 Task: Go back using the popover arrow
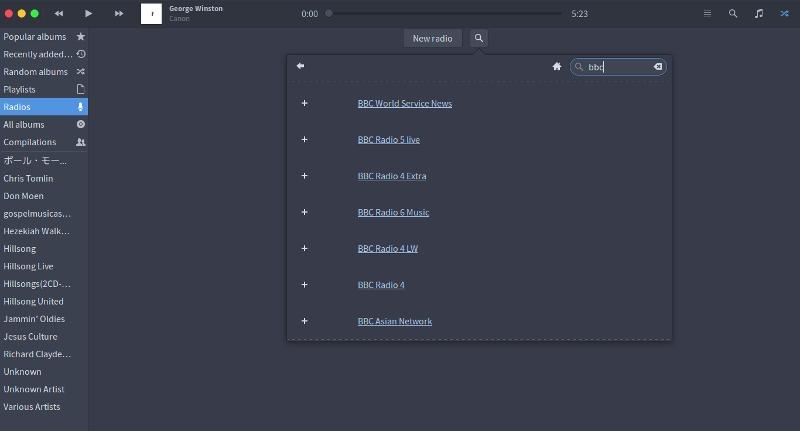300,66
